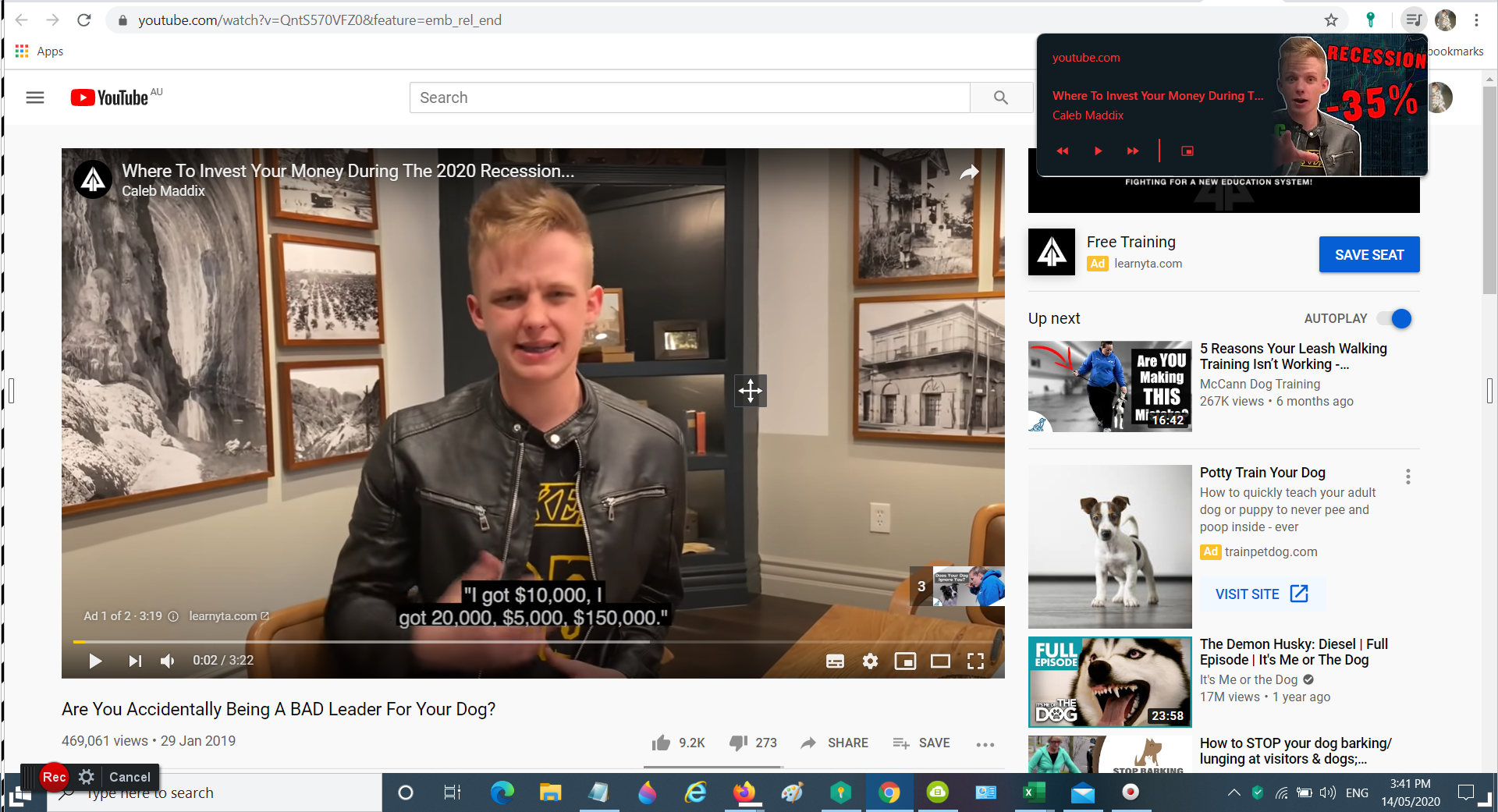1498x812 pixels.
Task: Show hidden system tray icons
Action: [x=1234, y=792]
